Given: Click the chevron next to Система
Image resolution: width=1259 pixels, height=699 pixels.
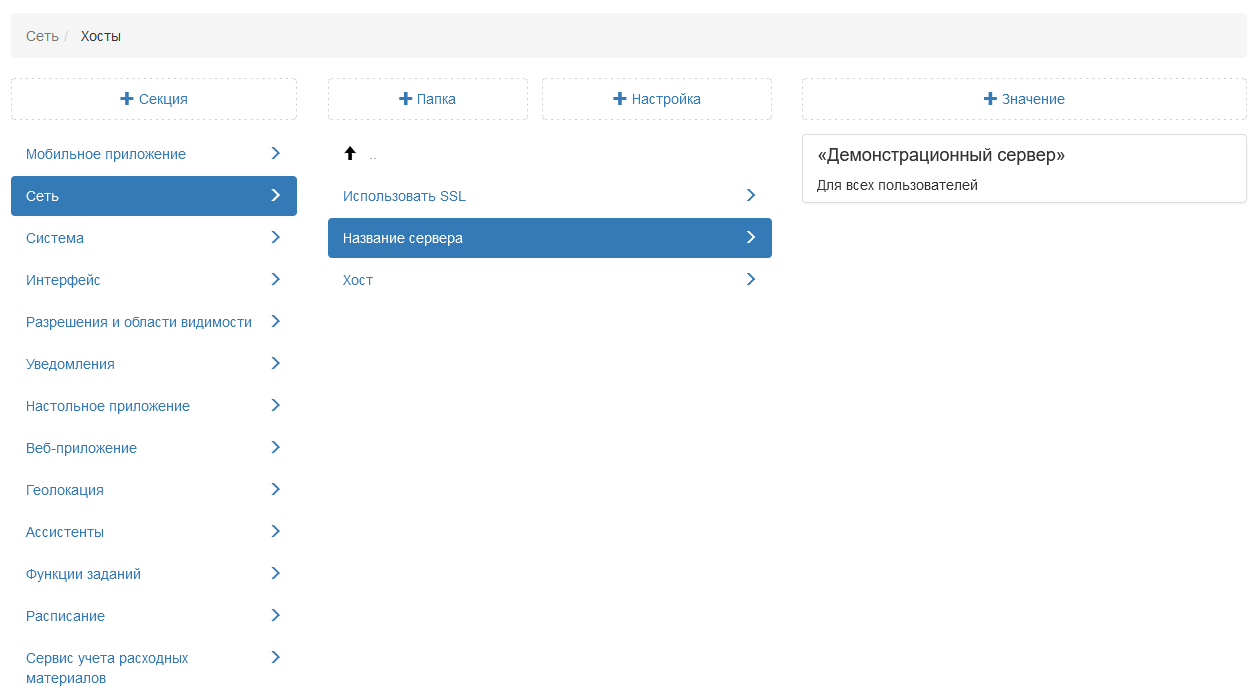Looking at the screenshot, I should [x=276, y=238].
